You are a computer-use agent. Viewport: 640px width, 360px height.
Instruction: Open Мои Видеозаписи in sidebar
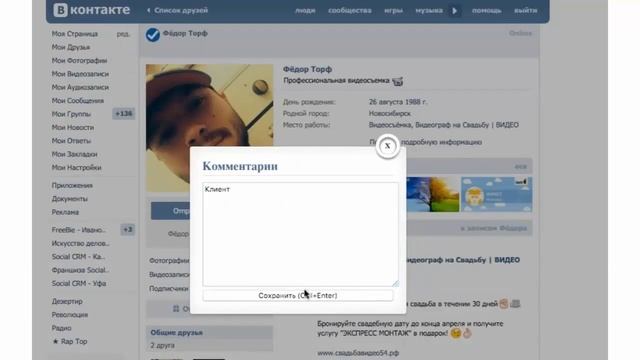[80, 74]
